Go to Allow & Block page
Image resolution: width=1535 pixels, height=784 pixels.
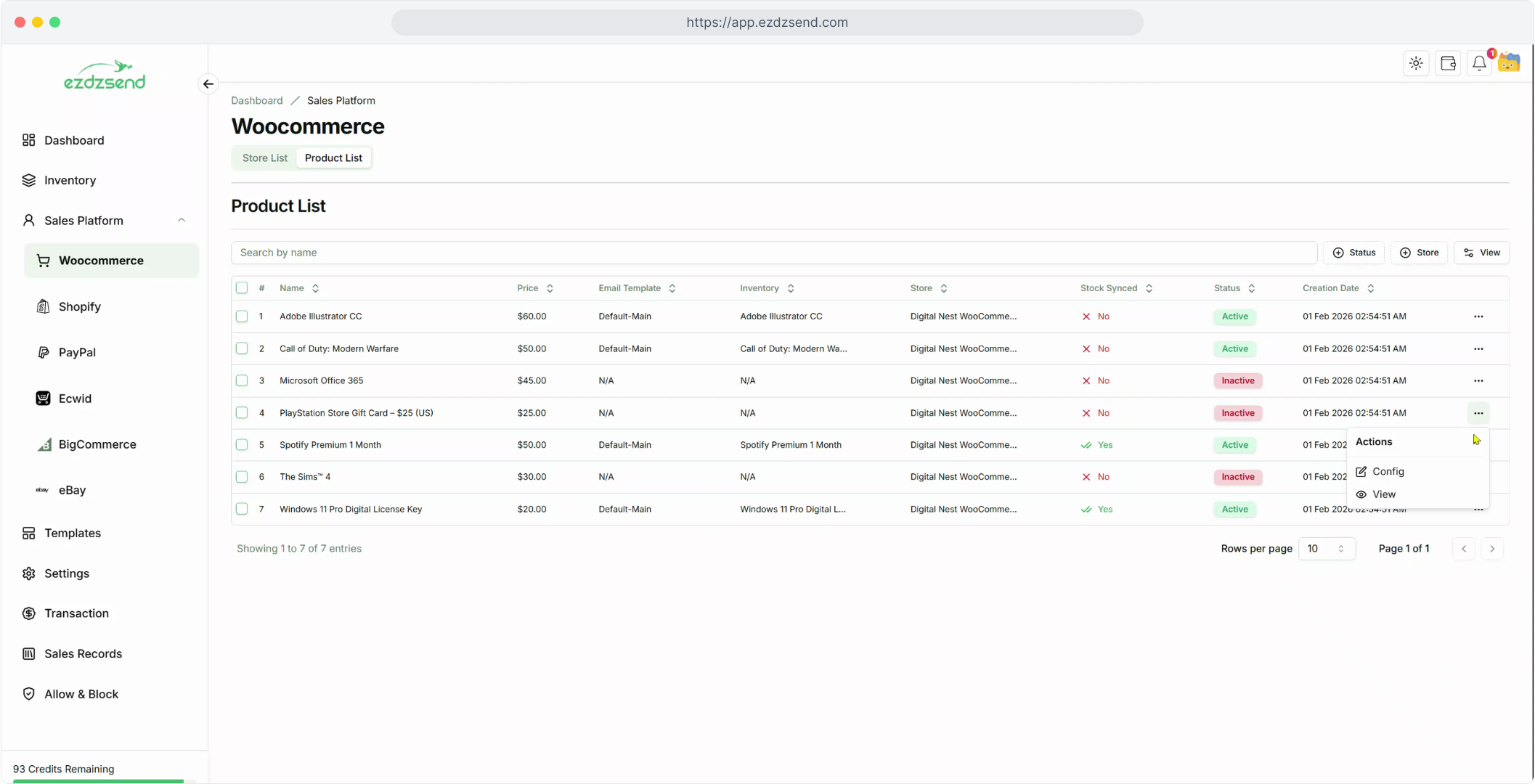81,694
